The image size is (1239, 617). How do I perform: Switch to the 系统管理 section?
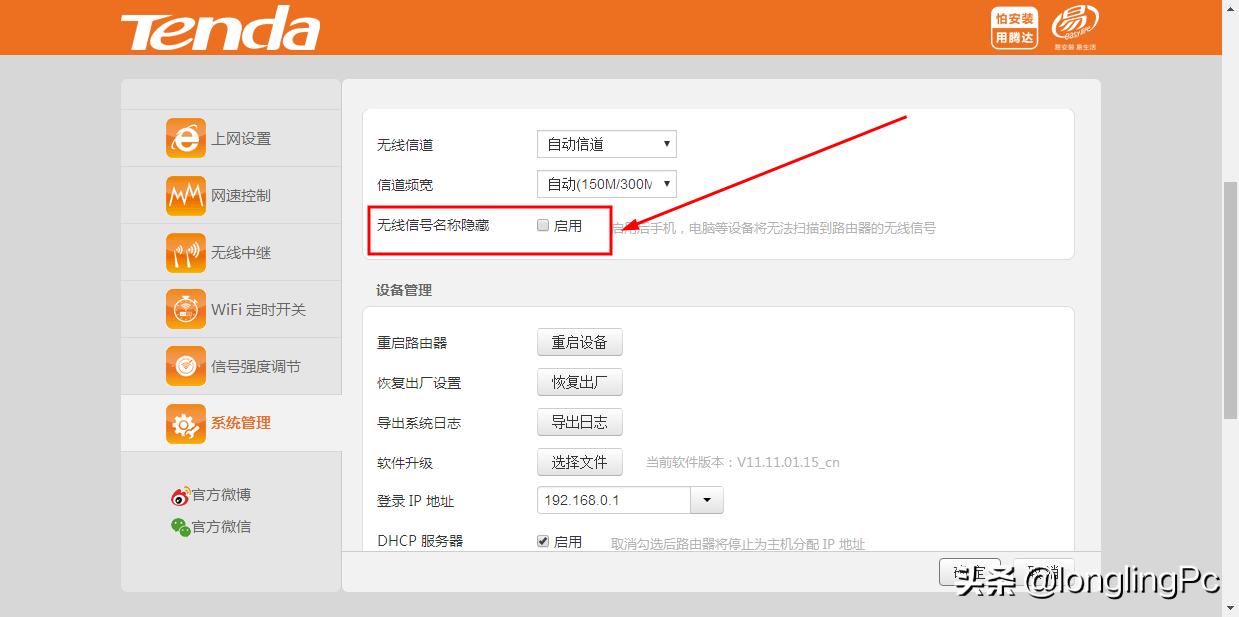(x=240, y=422)
